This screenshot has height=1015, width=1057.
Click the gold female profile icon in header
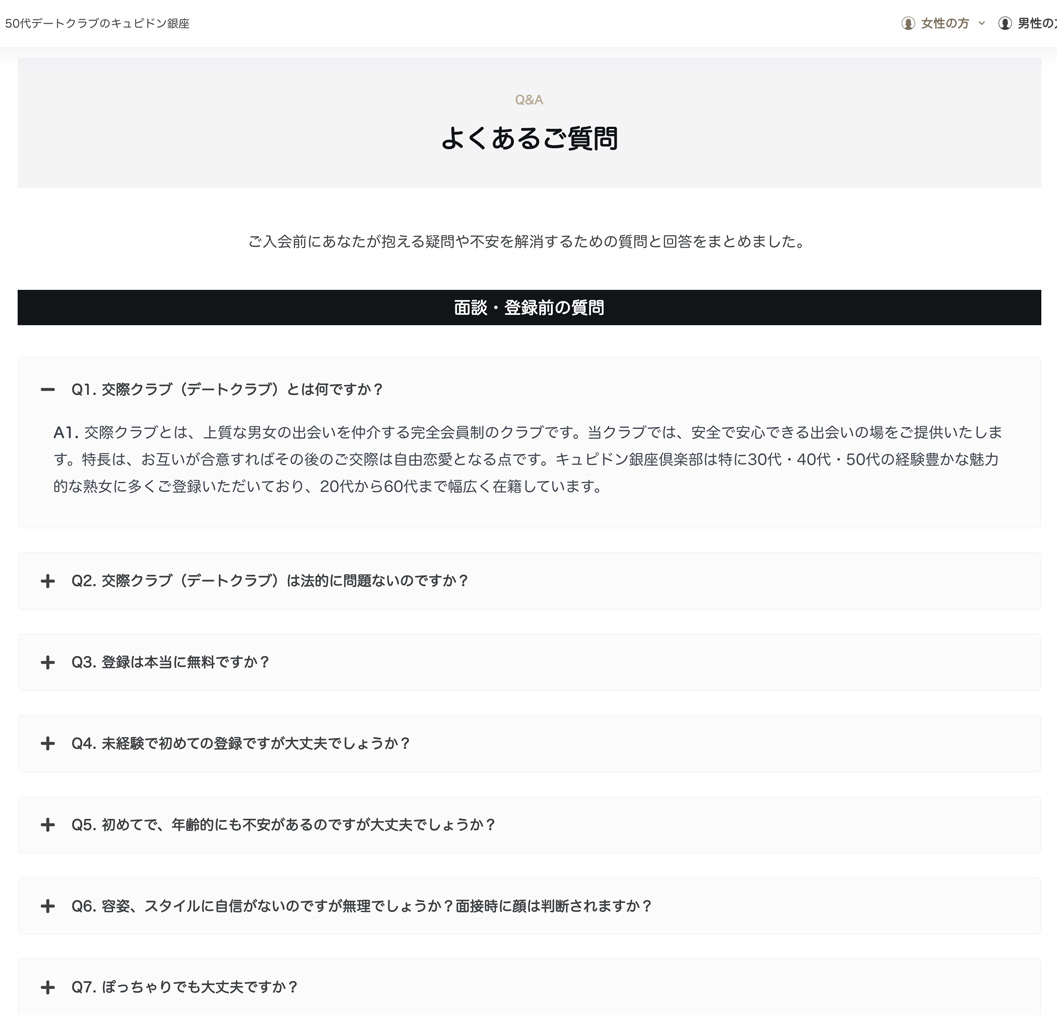pyautogui.click(x=908, y=23)
